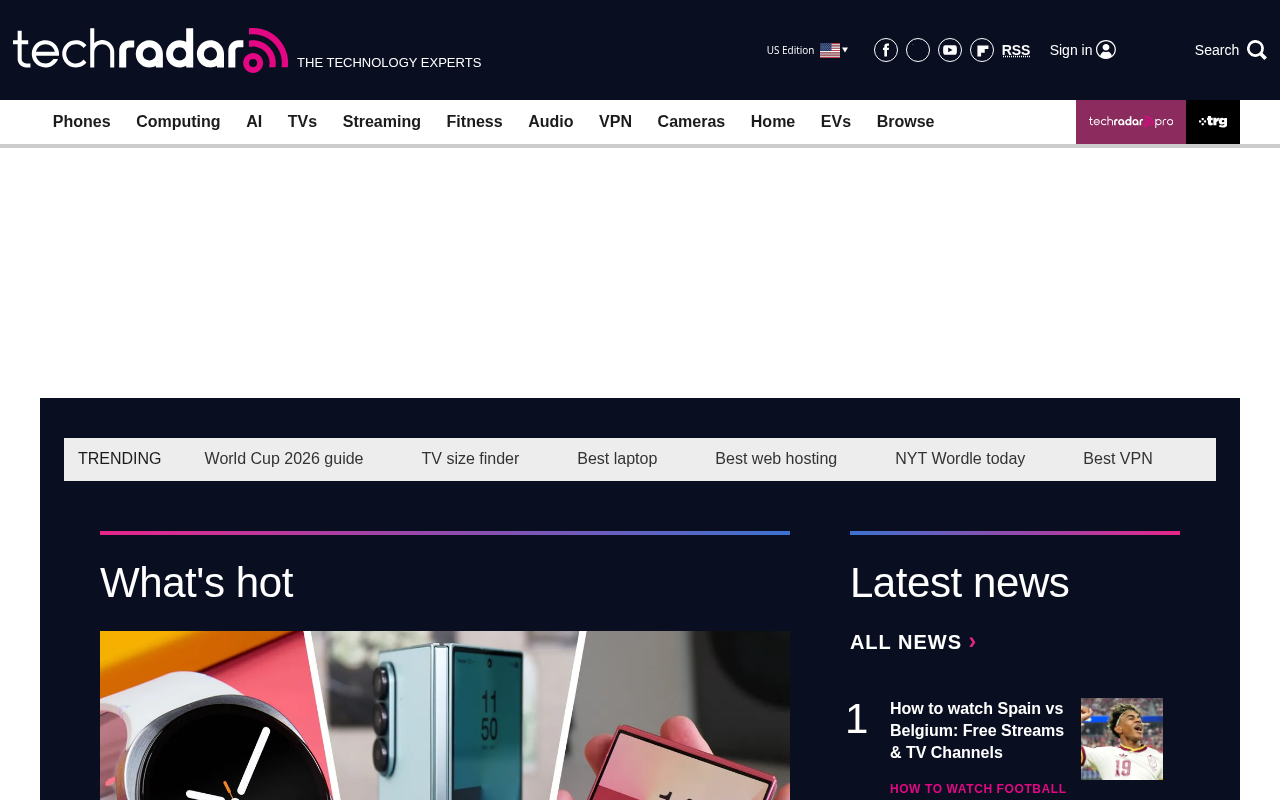Click the What's hot heading
This screenshot has width=1280, height=800.
(197, 583)
